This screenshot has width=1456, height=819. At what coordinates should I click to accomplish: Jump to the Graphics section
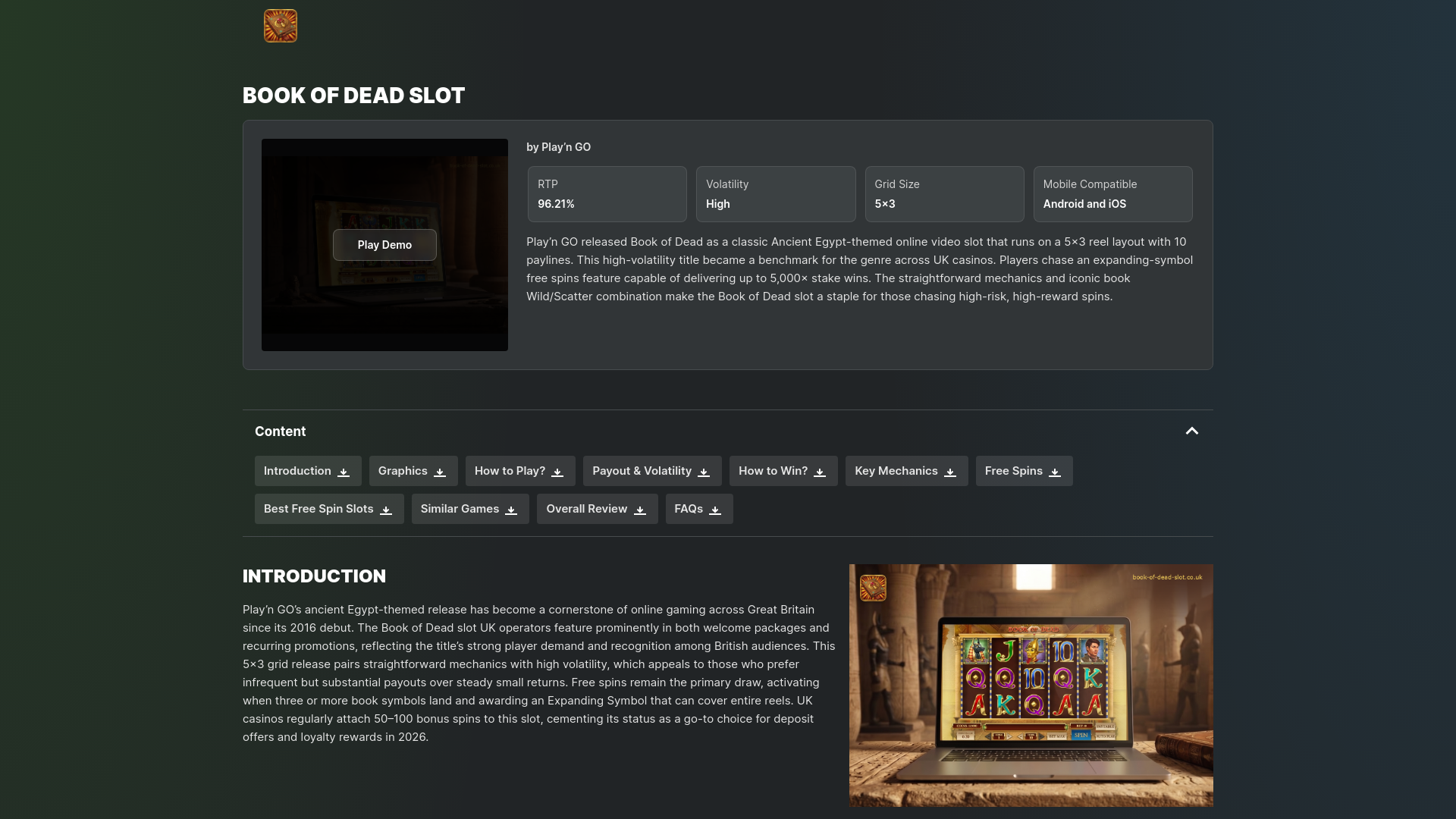pos(413,471)
